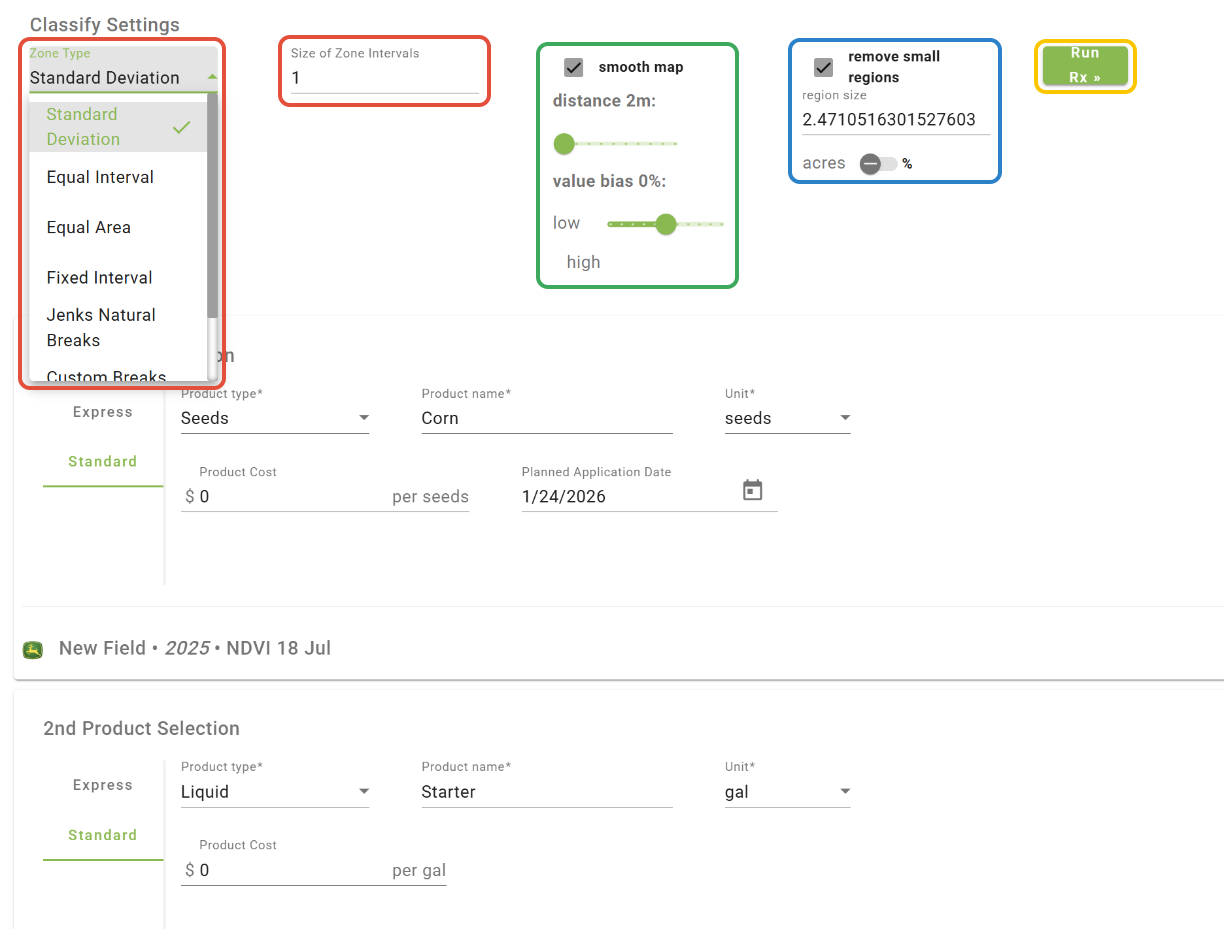Select Equal Interval zone type
The width and height of the screenshot is (1224, 929).
[x=100, y=177]
